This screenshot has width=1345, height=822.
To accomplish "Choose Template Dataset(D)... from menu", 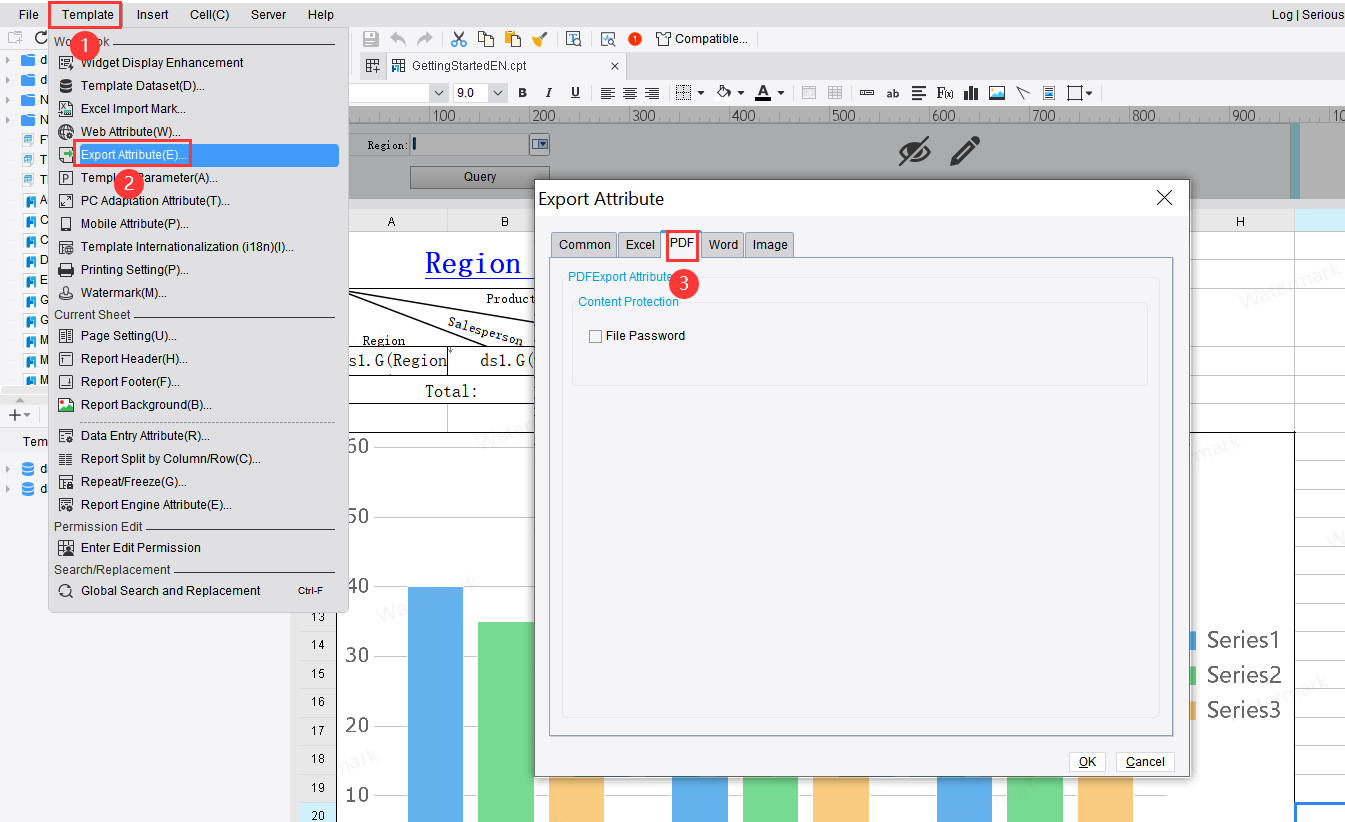I will click(196, 86).
